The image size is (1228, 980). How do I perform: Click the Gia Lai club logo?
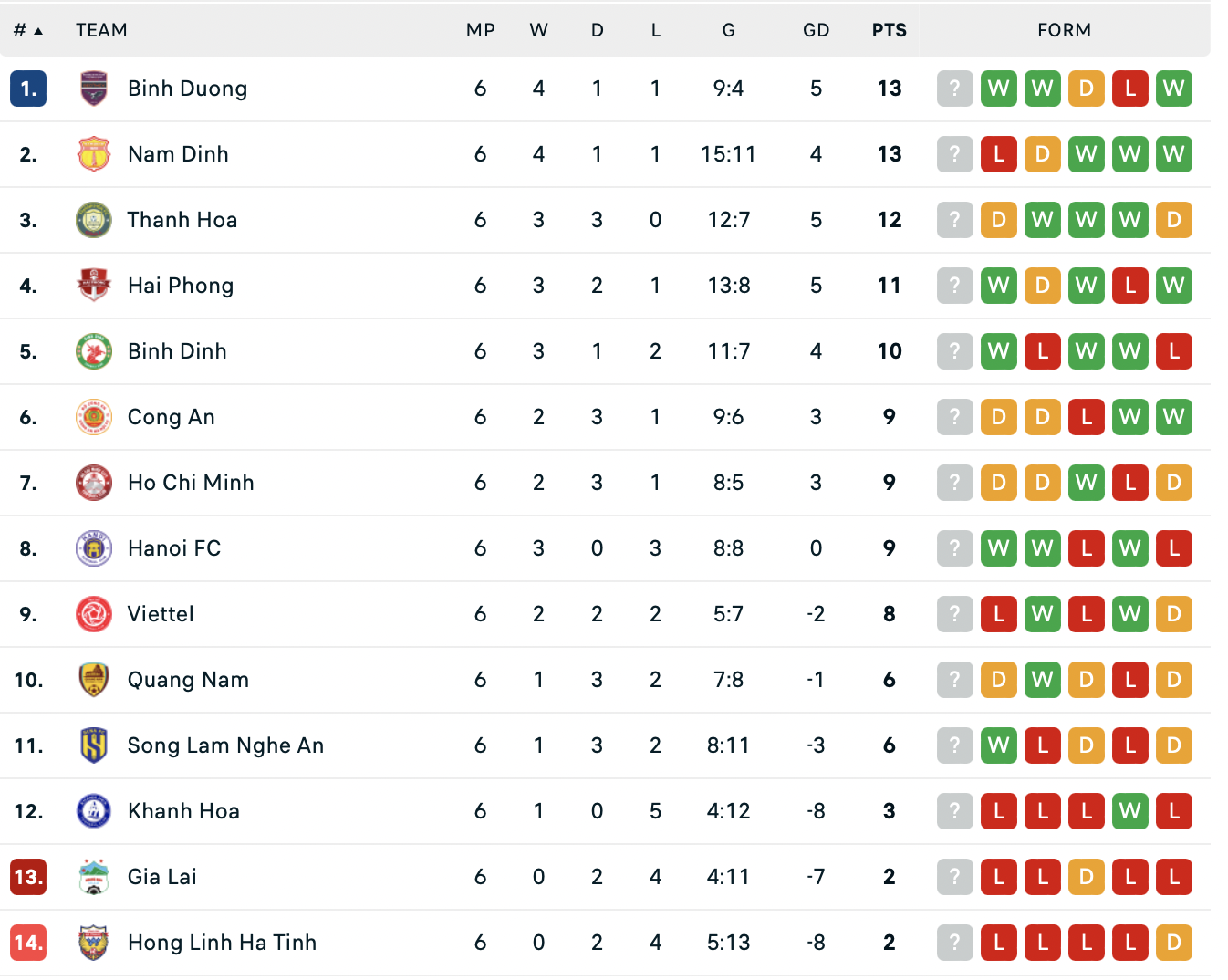94,877
